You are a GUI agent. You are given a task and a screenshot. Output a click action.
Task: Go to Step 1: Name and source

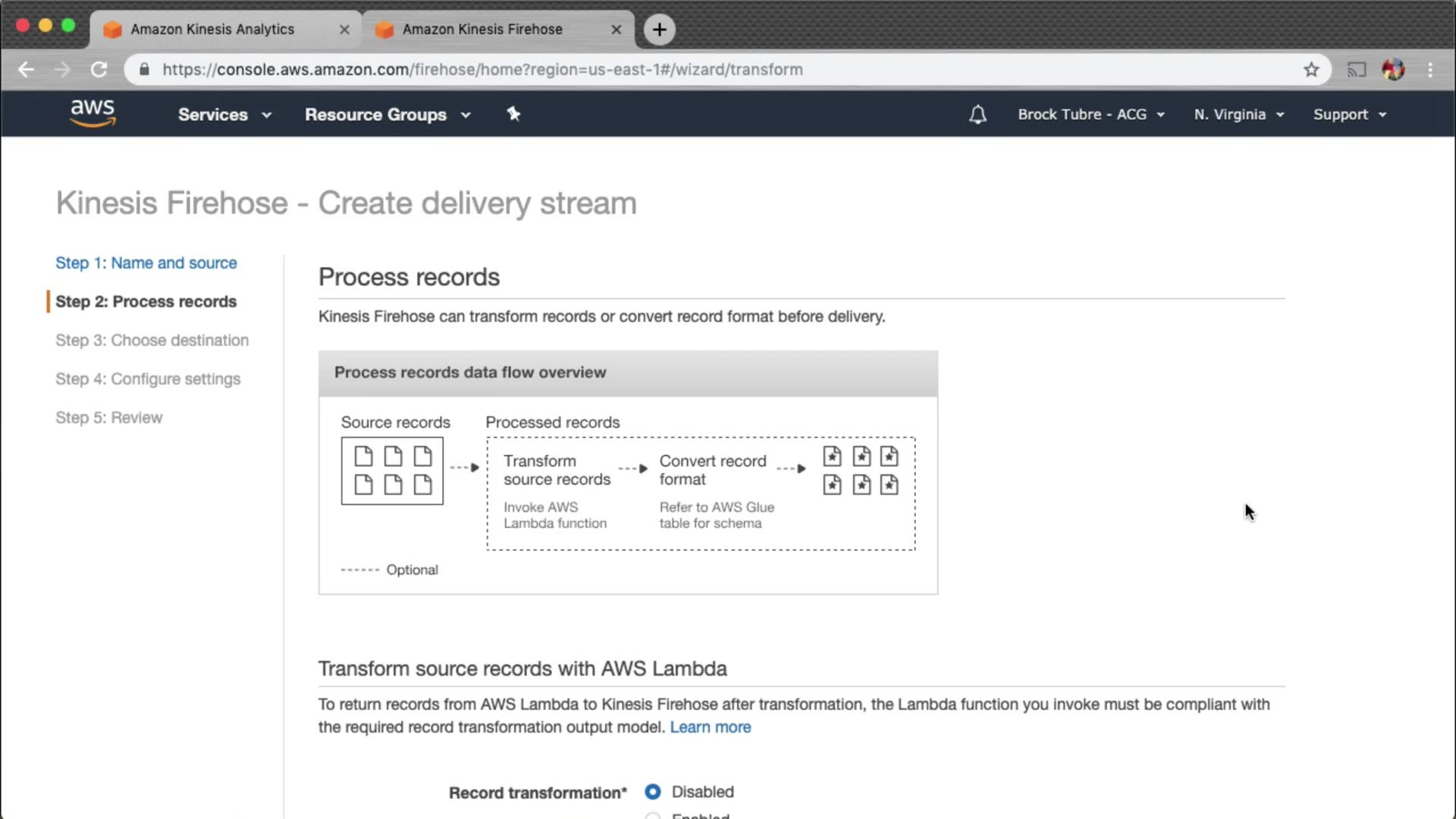(x=146, y=263)
